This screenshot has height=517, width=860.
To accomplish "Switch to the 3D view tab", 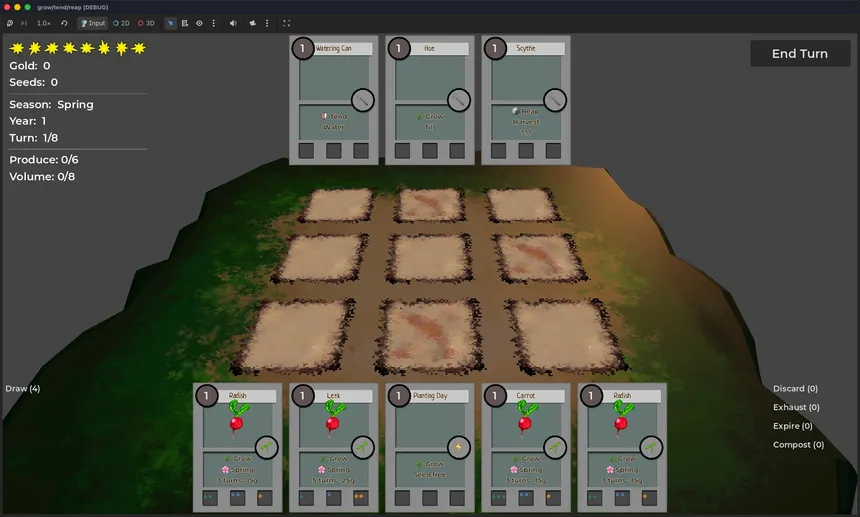I will click(147, 23).
